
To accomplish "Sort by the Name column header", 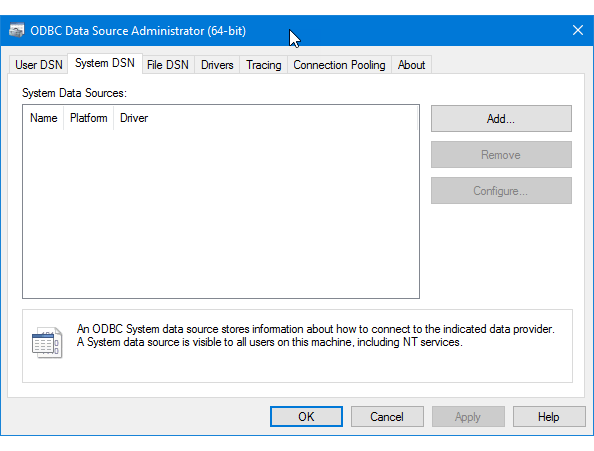I will [x=44, y=118].
